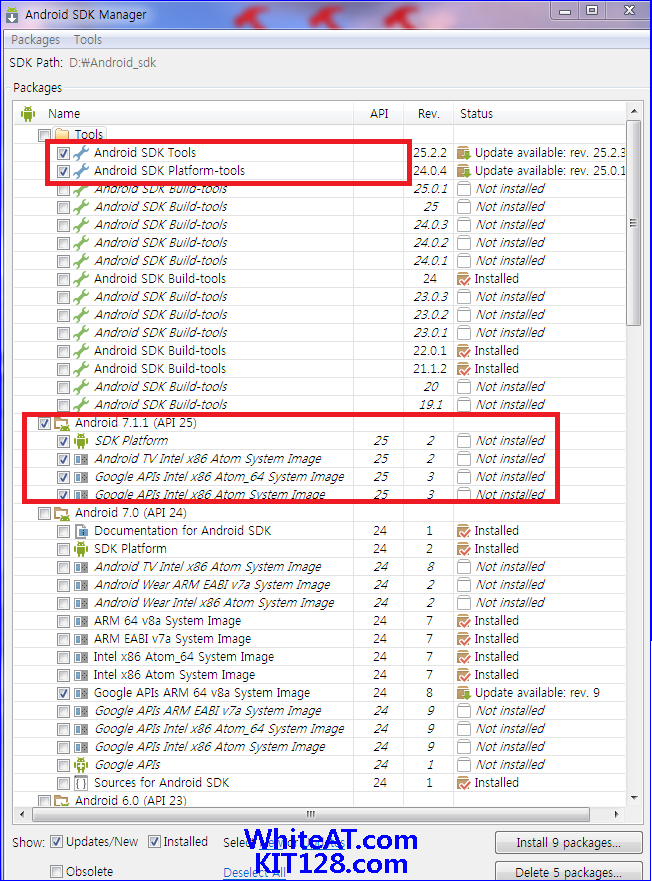Click the Install 9 packages button

(568, 843)
